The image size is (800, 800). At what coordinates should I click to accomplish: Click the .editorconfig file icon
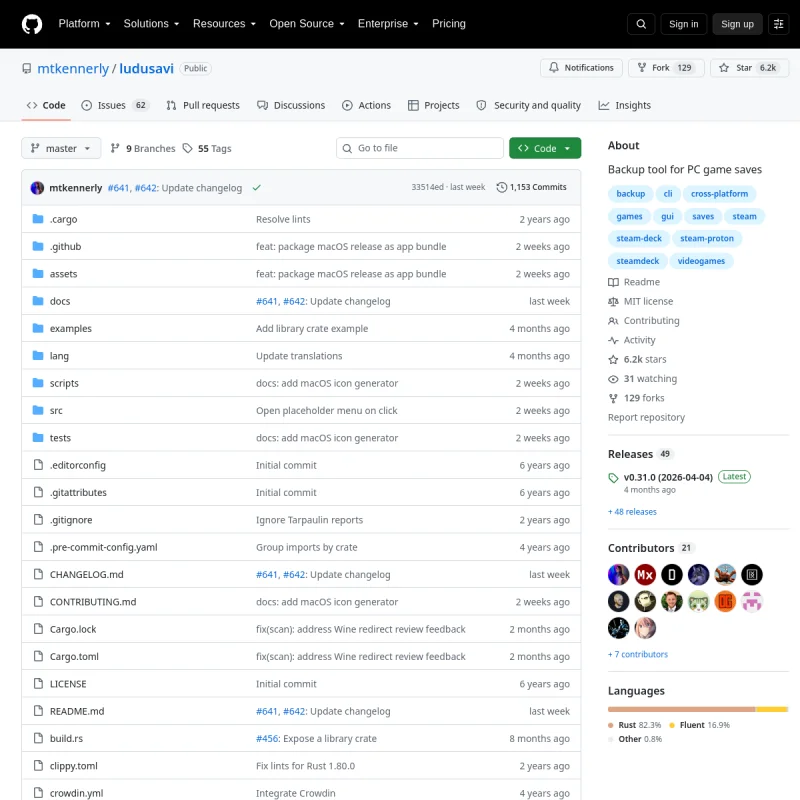38,465
